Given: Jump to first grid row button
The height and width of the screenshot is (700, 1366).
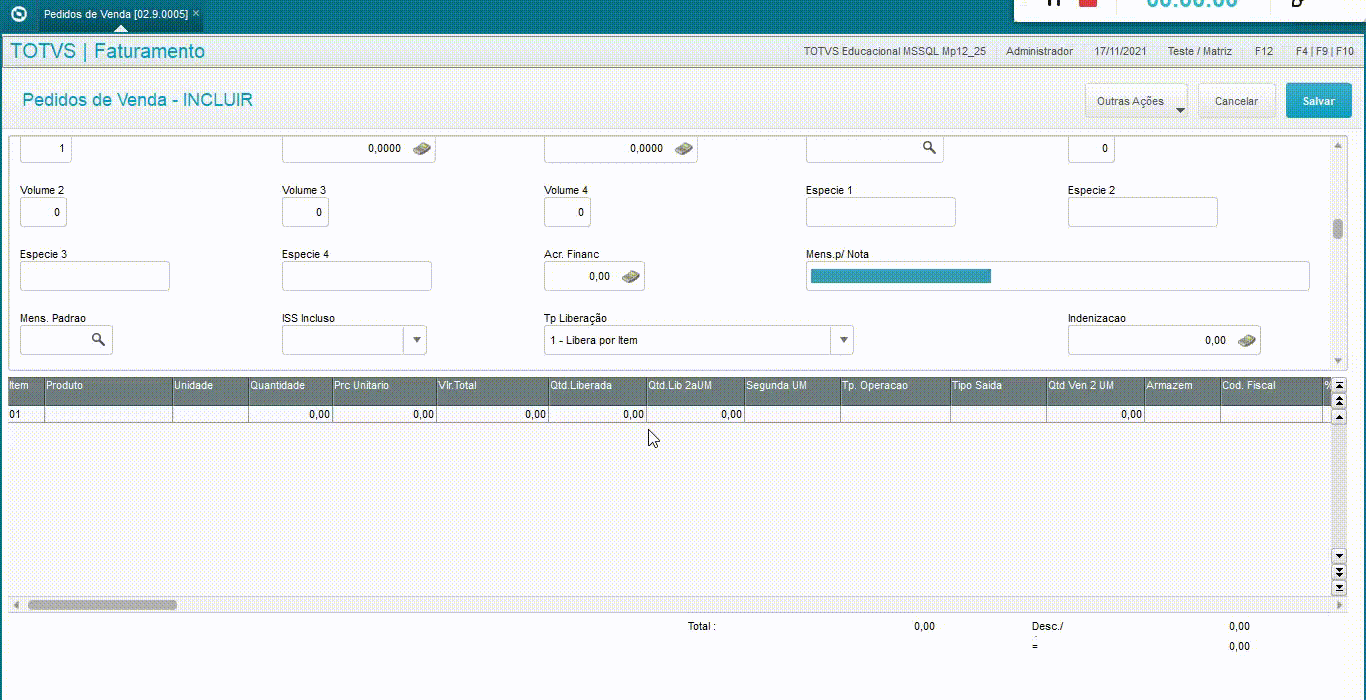Looking at the screenshot, I should [1340, 385].
